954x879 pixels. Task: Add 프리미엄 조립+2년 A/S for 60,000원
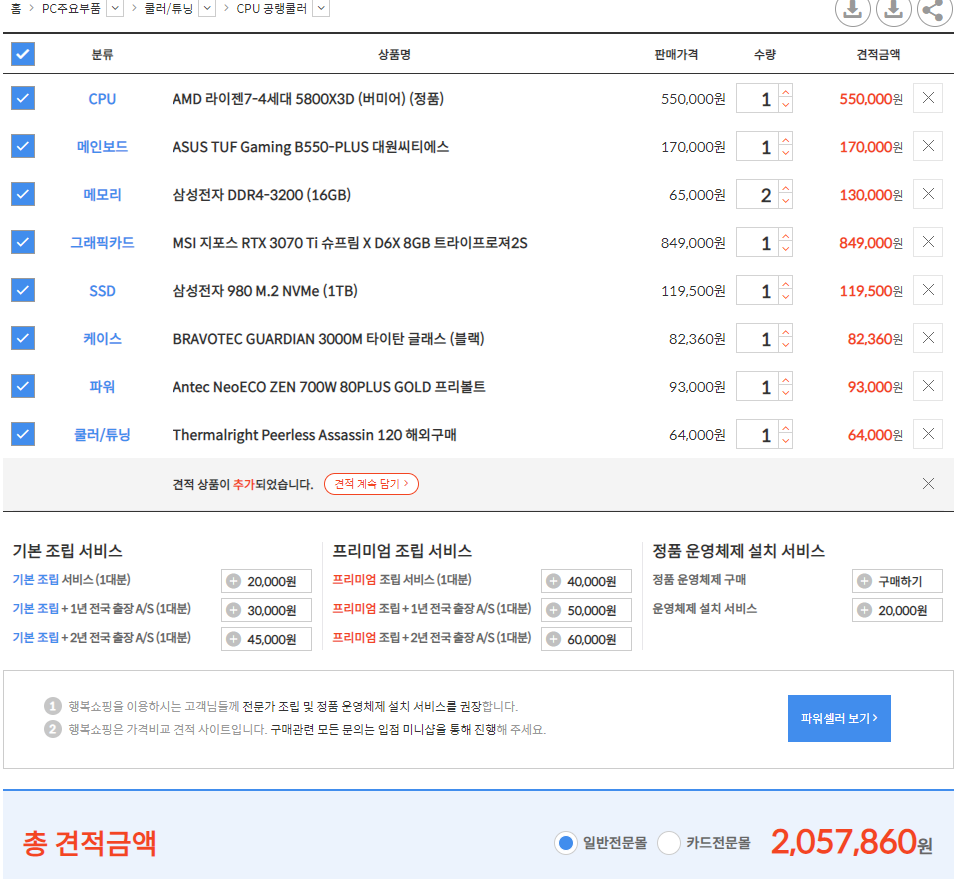click(x=587, y=639)
